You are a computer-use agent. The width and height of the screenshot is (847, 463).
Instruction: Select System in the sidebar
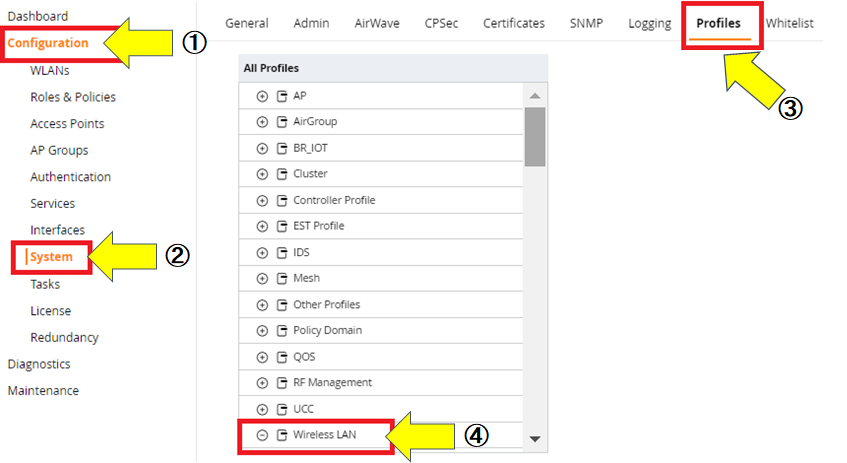pos(51,257)
